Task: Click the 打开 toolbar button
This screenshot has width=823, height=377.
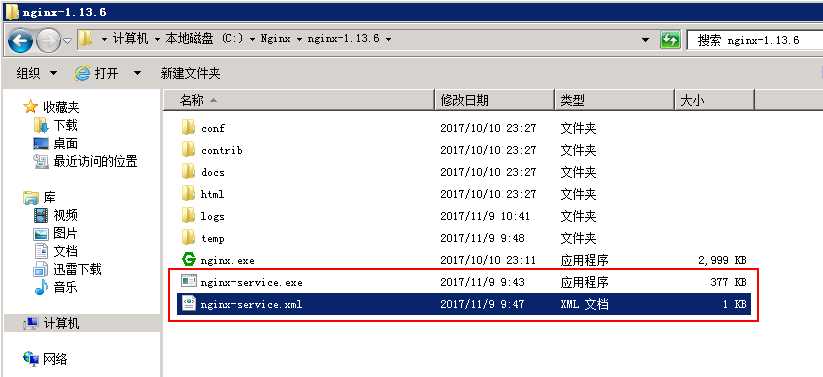Action: pyautogui.click(x=97, y=74)
